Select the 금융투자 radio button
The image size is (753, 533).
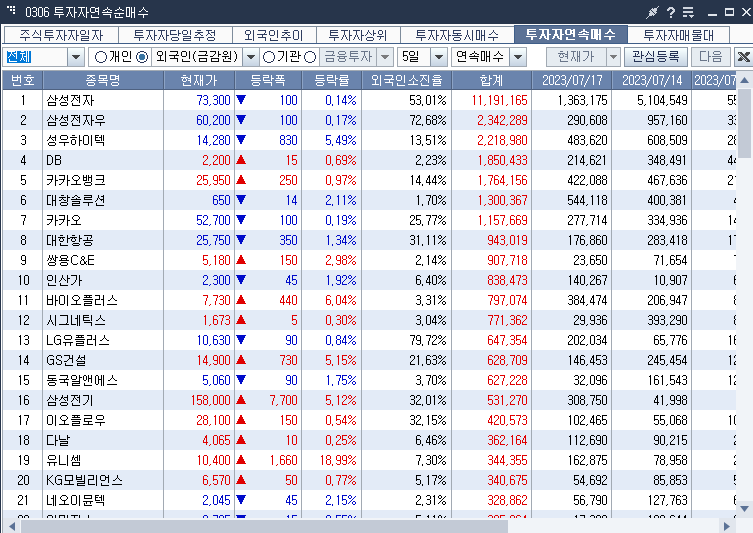pos(310,57)
